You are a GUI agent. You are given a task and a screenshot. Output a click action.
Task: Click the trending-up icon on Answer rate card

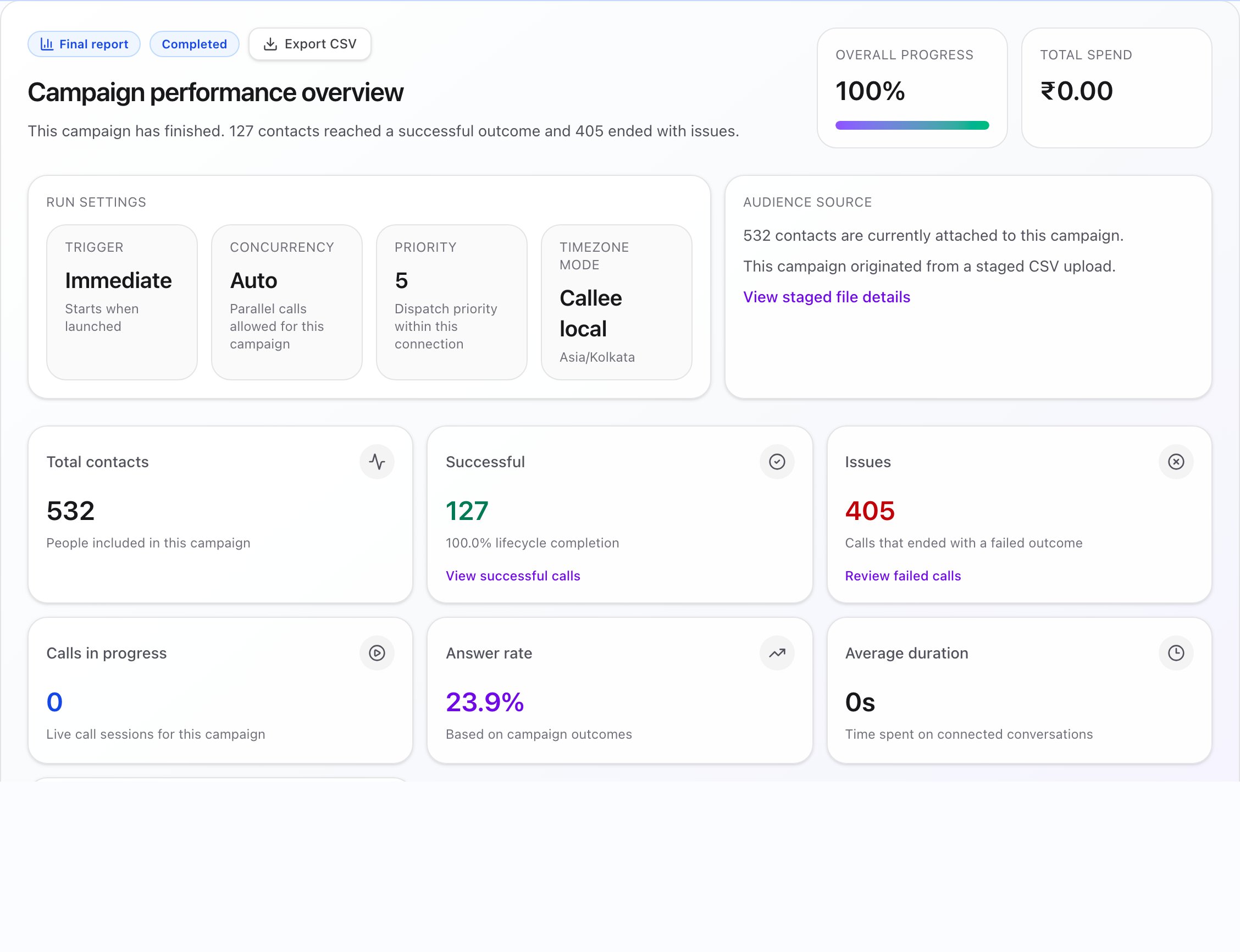click(x=777, y=653)
